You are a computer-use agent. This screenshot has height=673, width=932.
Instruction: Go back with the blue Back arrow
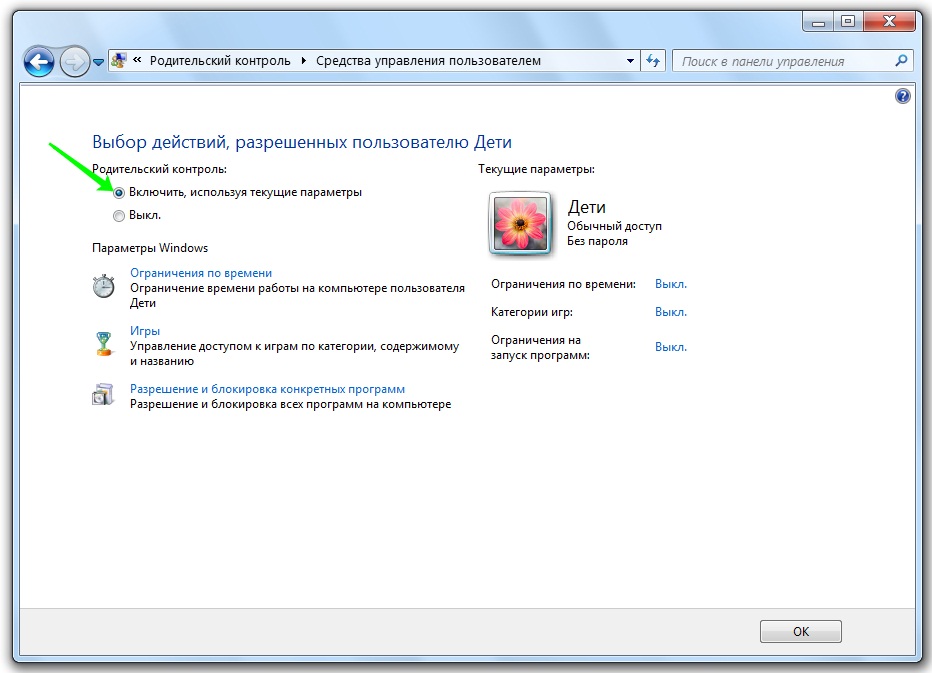(x=39, y=61)
